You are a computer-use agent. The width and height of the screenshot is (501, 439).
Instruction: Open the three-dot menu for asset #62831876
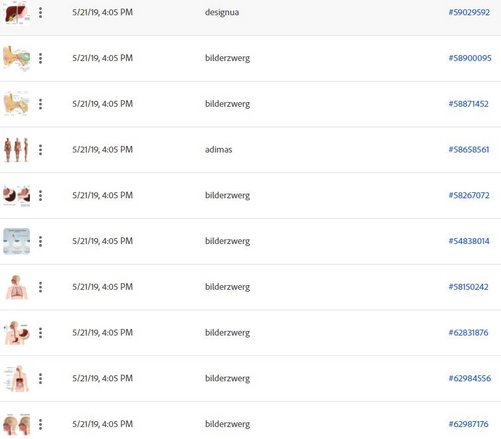40,333
